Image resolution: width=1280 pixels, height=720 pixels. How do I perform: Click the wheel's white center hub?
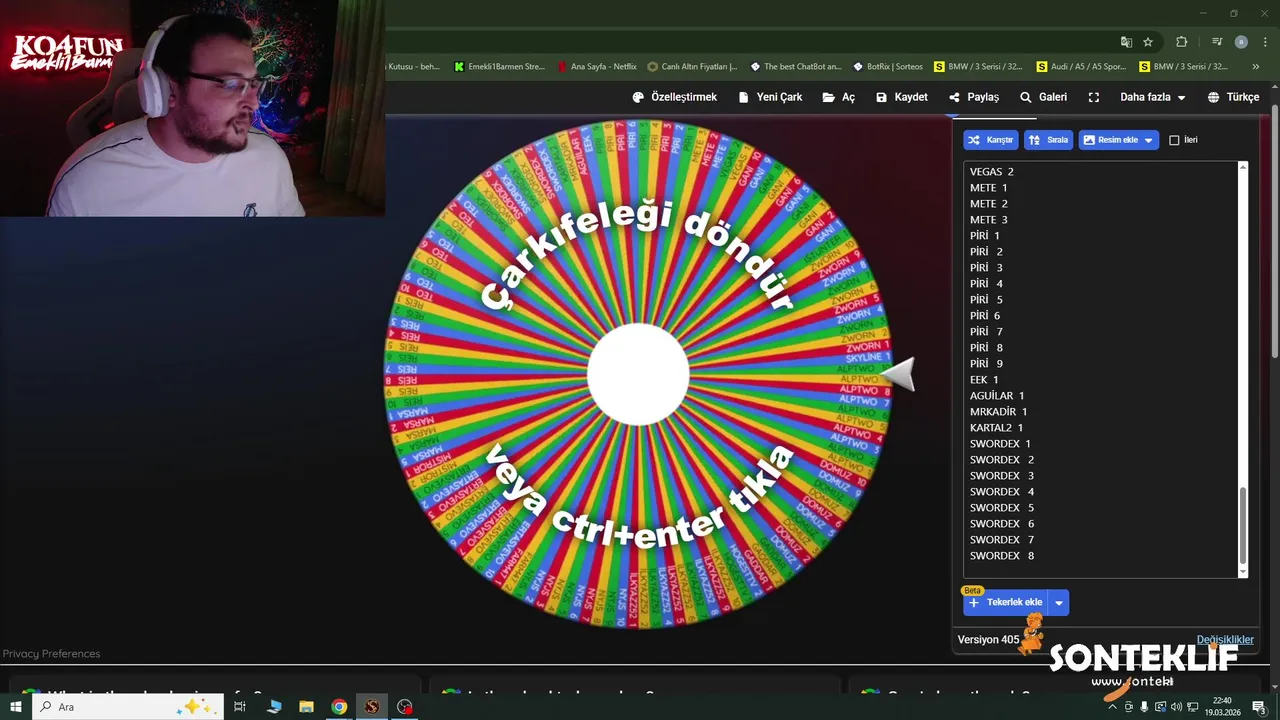point(638,374)
